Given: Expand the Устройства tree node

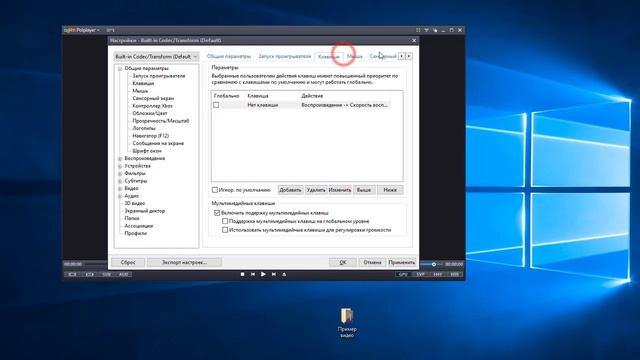Looking at the screenshot, I should (x=120, y=166).
